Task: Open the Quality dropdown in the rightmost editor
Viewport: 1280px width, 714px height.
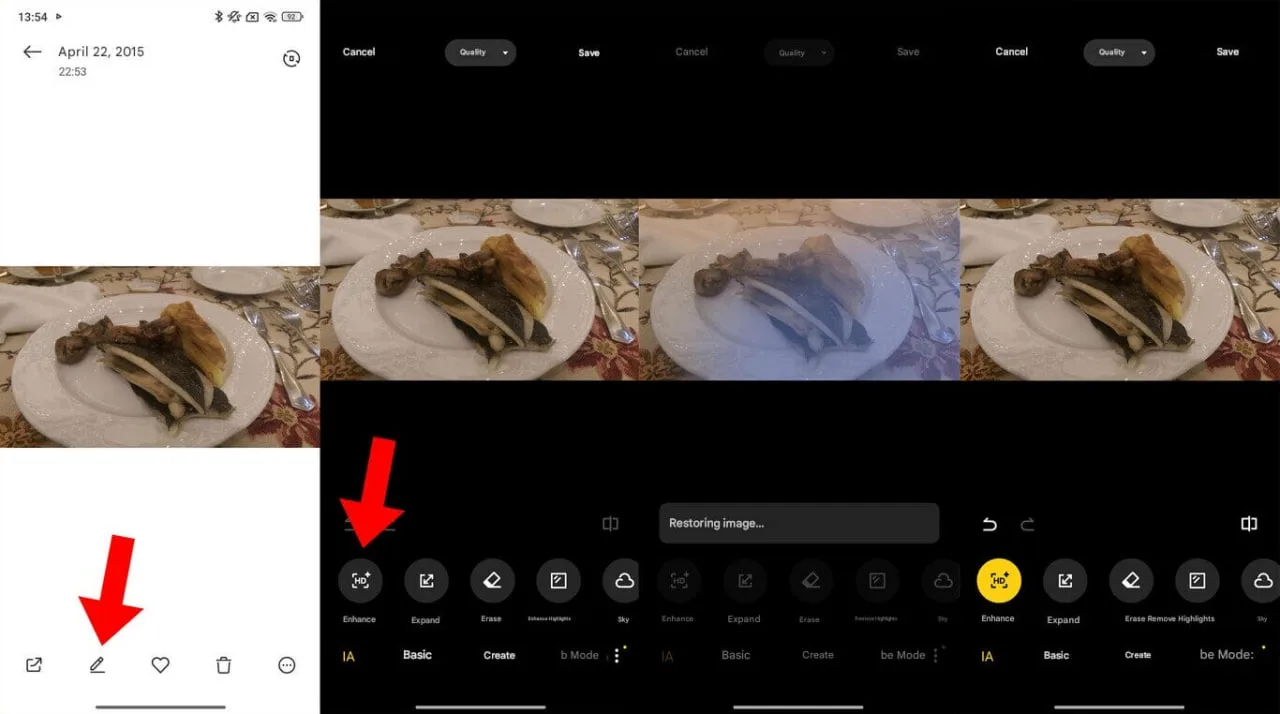Action: 1119,52
